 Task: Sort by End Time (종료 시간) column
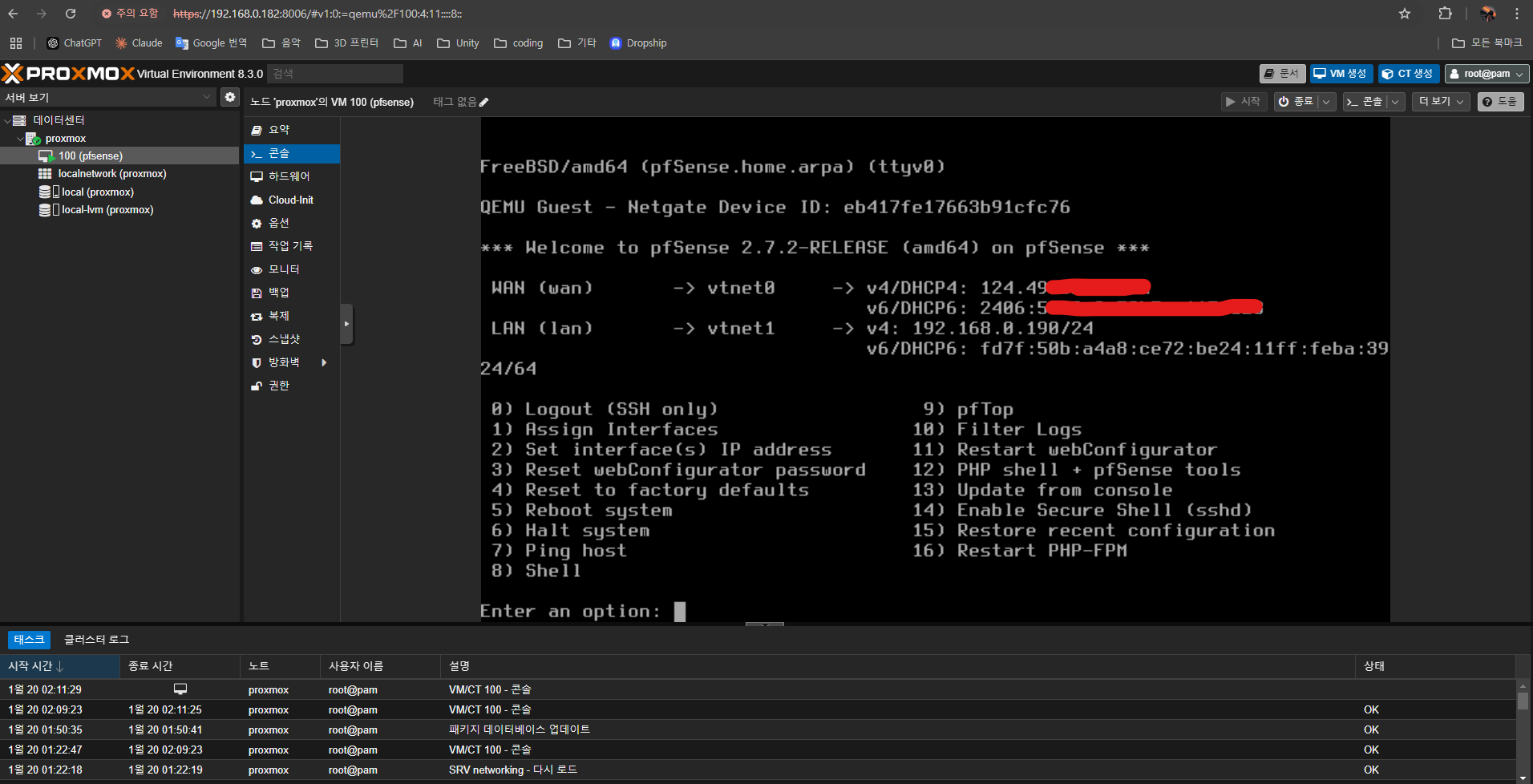coord(180,666)
